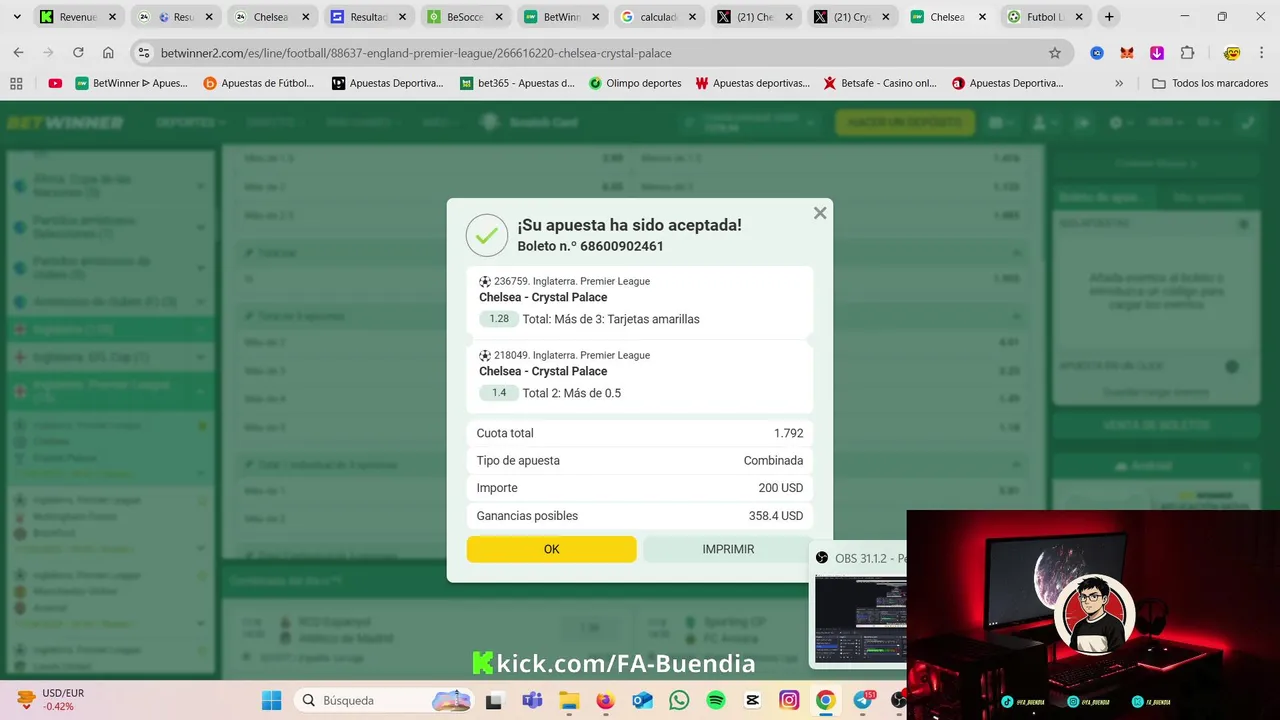Viewport: 1280px width, 720px height.
Task: Open BetWinner Apuestas bookmark
Action: 131,83
